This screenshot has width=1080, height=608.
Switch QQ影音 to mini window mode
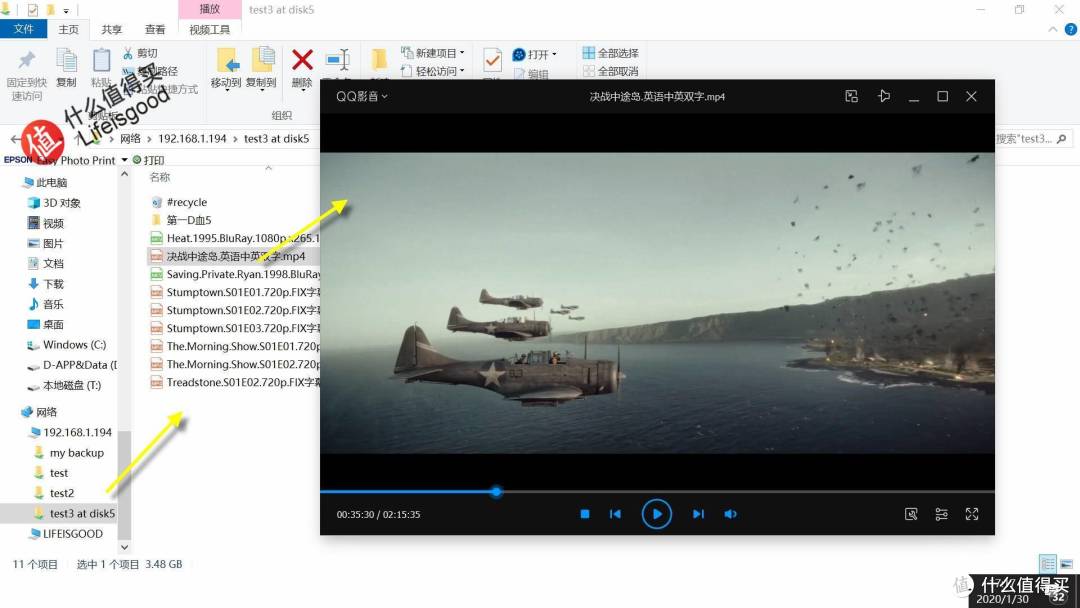coord(852,96)
